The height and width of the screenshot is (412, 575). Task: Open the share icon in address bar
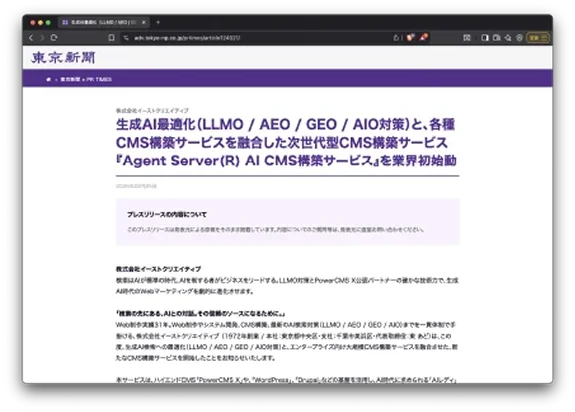(x=396, y=38)
